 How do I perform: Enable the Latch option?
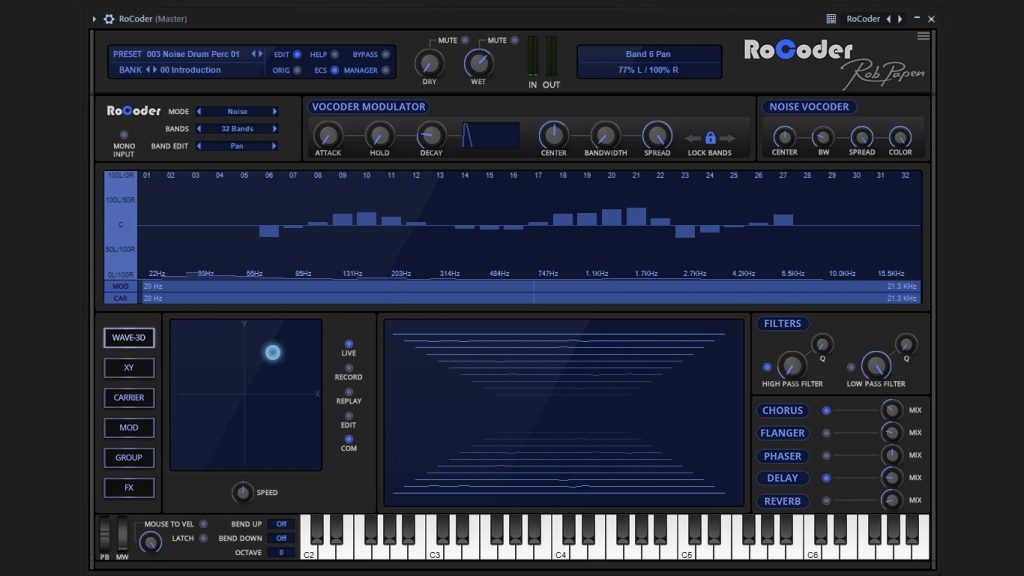tap(203, 538)
